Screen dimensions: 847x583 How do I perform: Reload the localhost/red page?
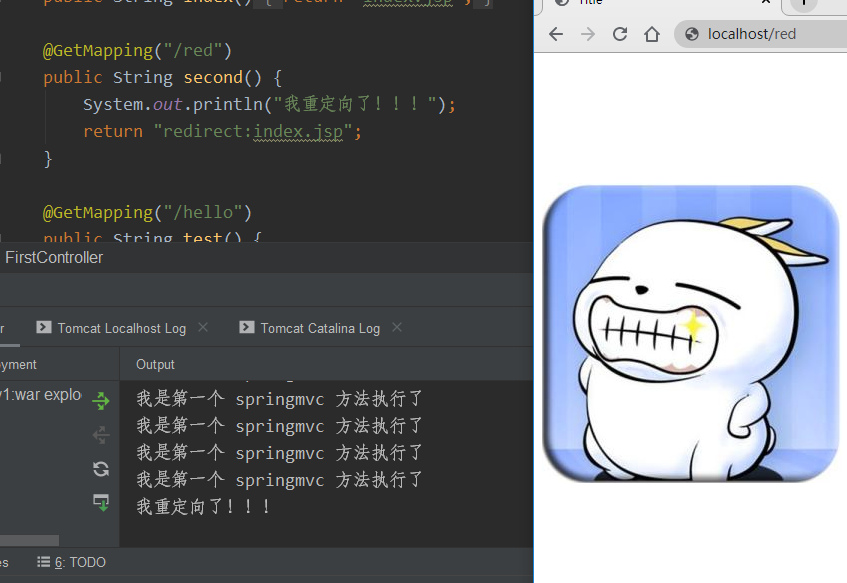tap(620, 35)
